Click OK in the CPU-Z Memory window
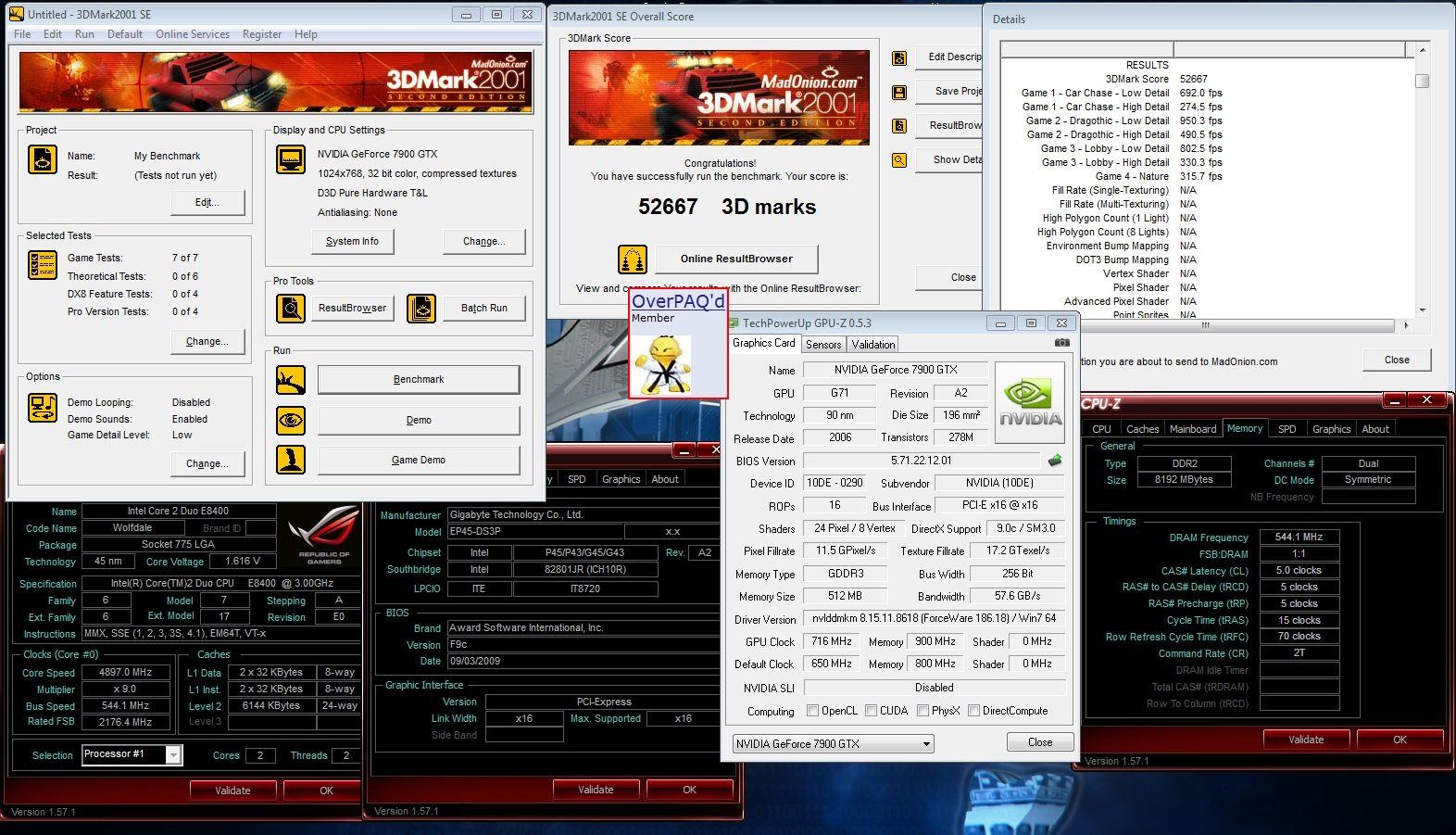The height and width of the screenshot is (835, 1456). pyautogui.click(x=1400, y=740)
